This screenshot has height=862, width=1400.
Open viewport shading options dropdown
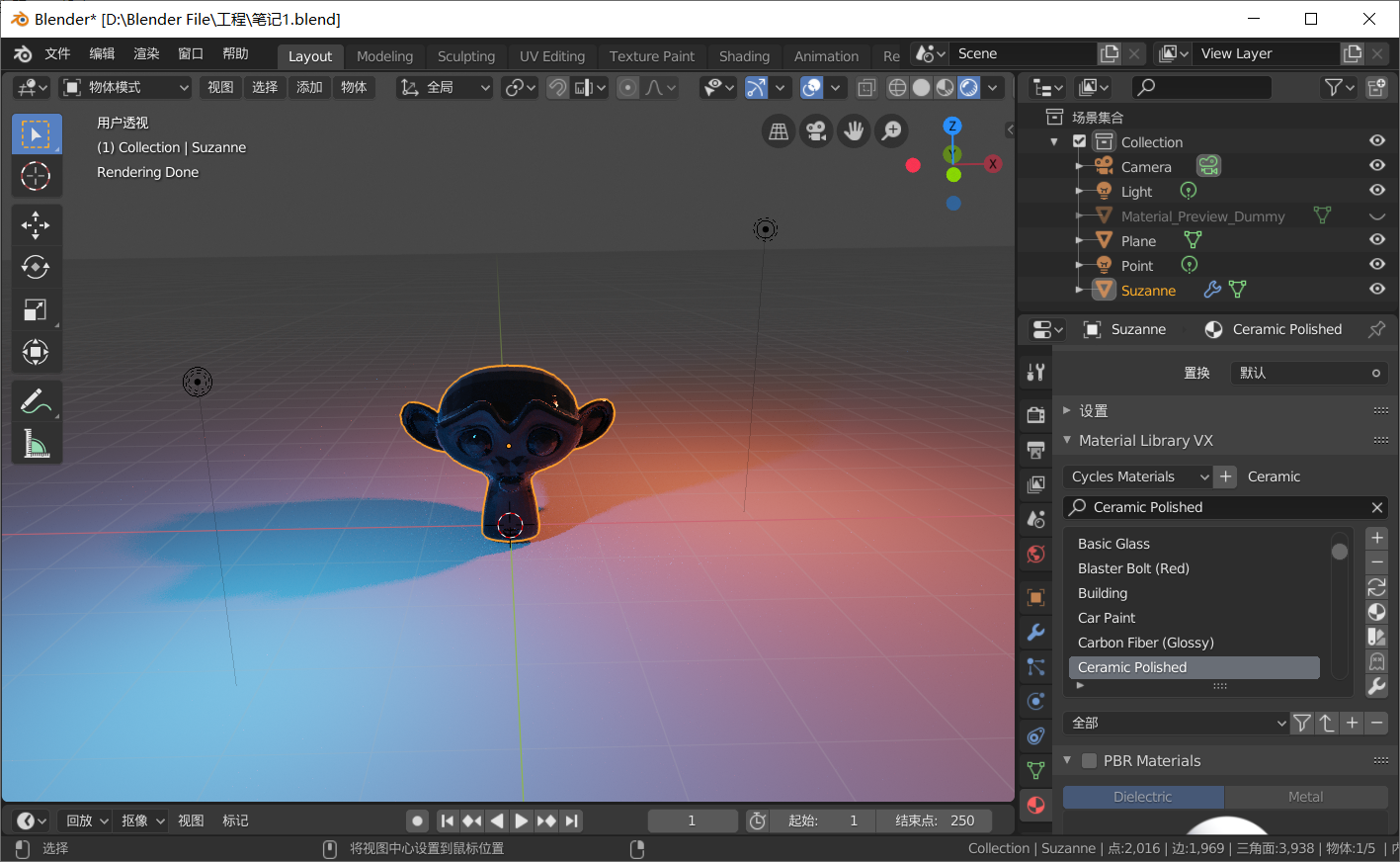pos(993,87)
